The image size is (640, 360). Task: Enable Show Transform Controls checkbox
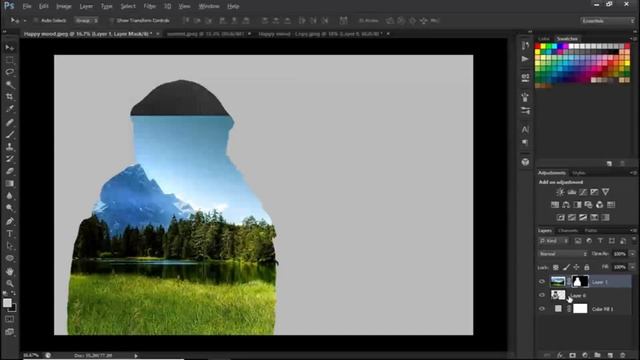point(111,20)
